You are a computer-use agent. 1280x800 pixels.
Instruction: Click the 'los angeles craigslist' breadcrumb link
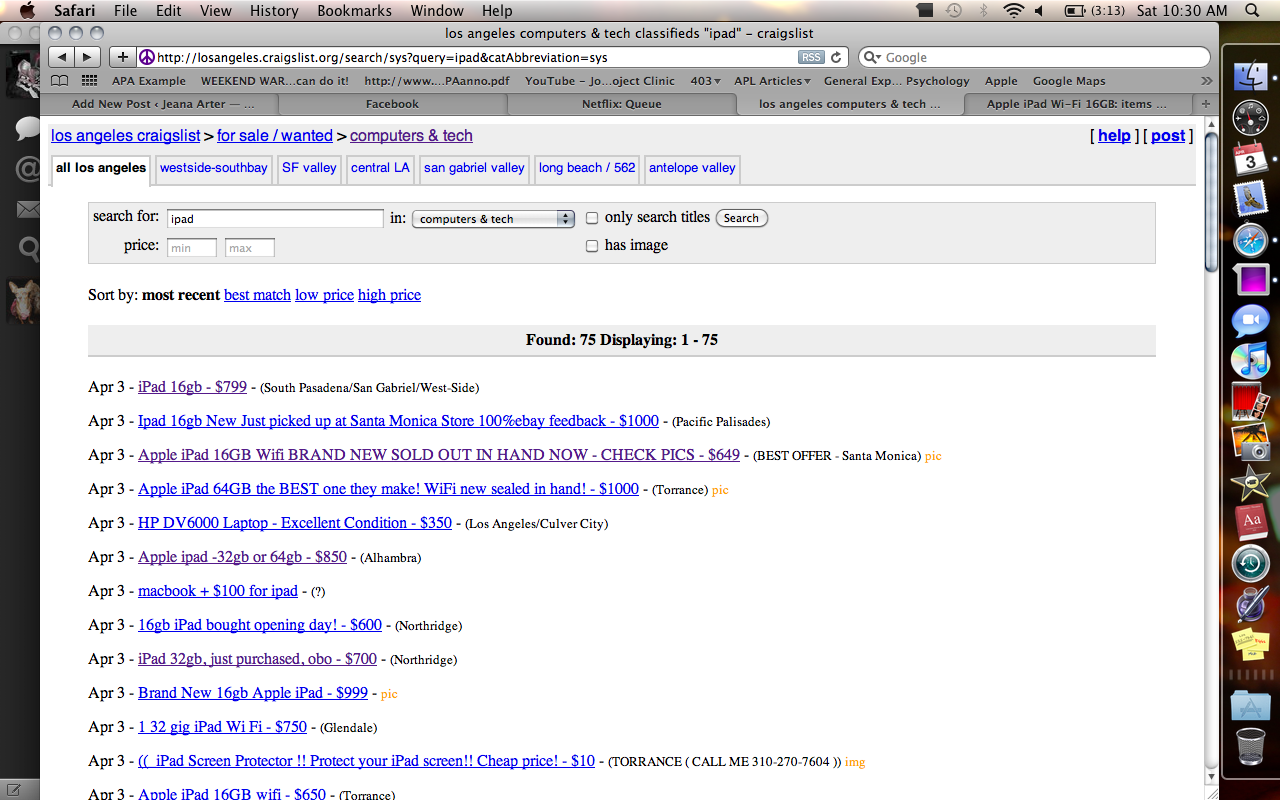click(126, 136)
